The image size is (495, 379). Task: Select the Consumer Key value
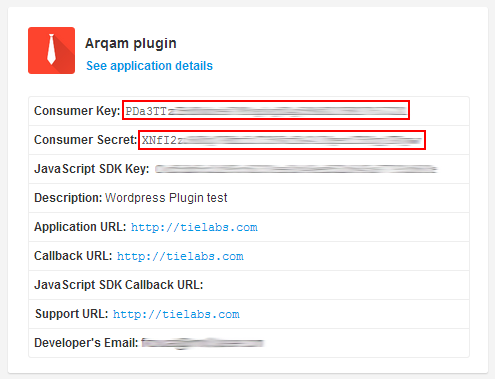(266, 110)
